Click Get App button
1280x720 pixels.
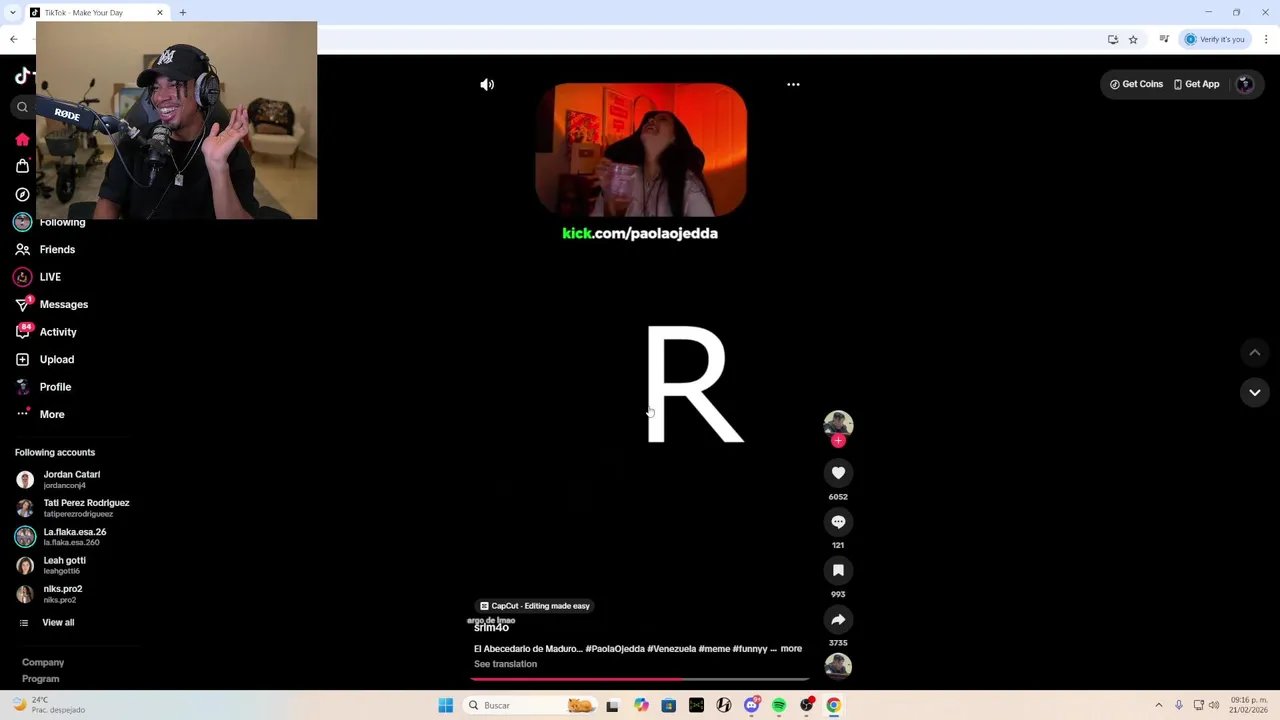point(1196,85)
